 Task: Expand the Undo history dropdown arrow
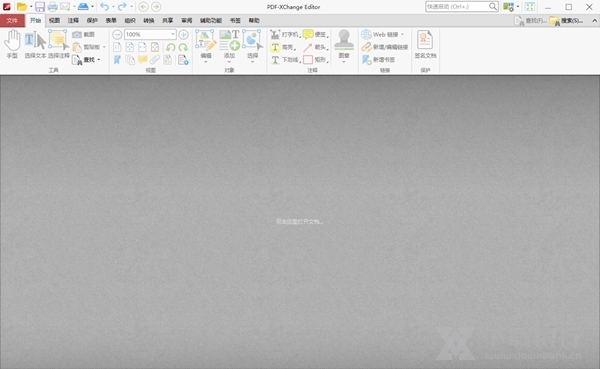(x=113, y=7)
